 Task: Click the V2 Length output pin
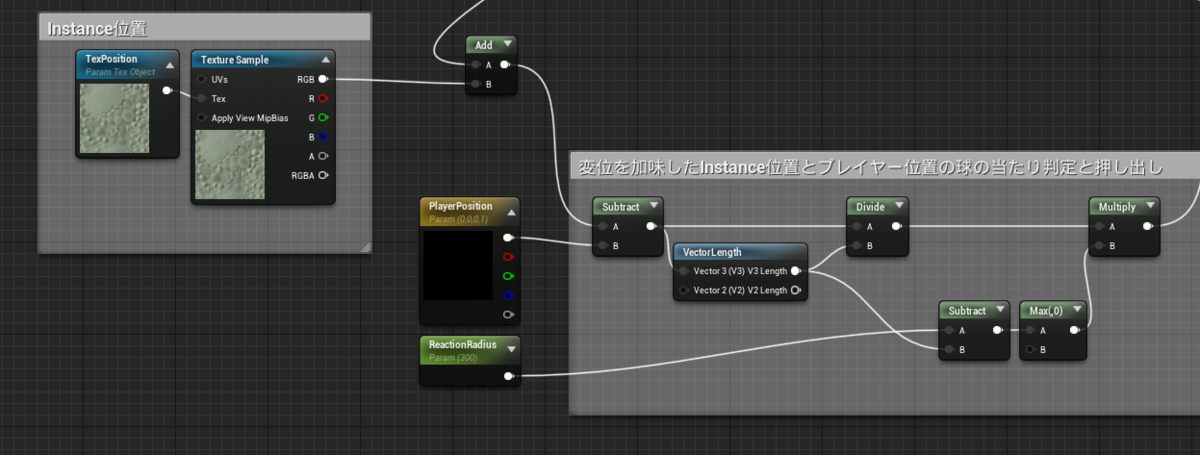point(796,290)
